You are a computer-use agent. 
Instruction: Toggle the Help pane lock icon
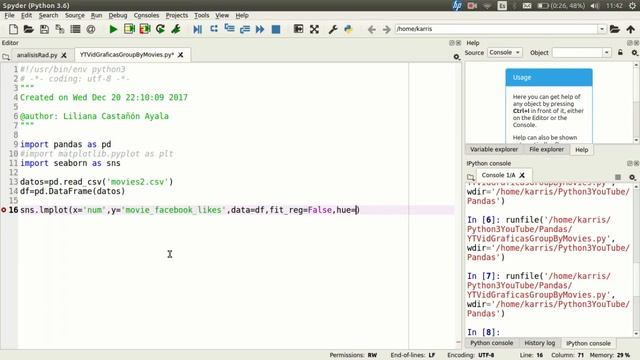coord(620,52)
